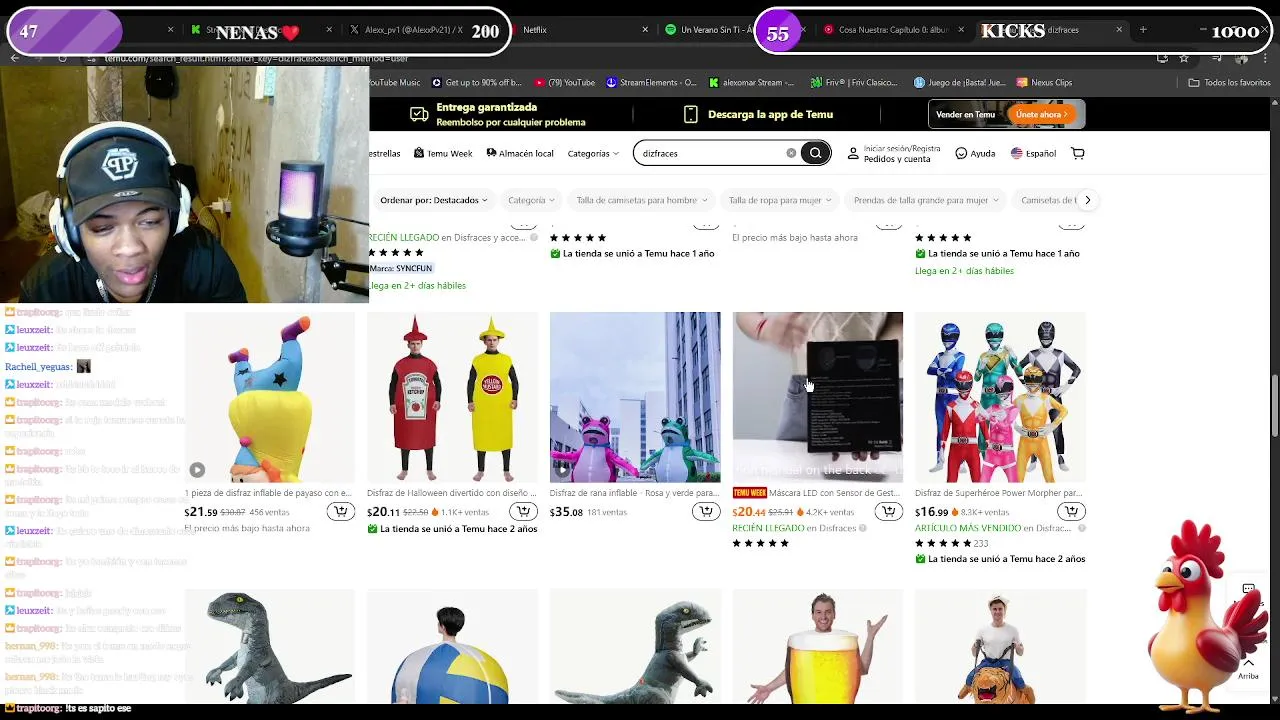Screen dimensions: 1280x720
Task: Clear the dizfraces search text
Action: pos(791,153)
